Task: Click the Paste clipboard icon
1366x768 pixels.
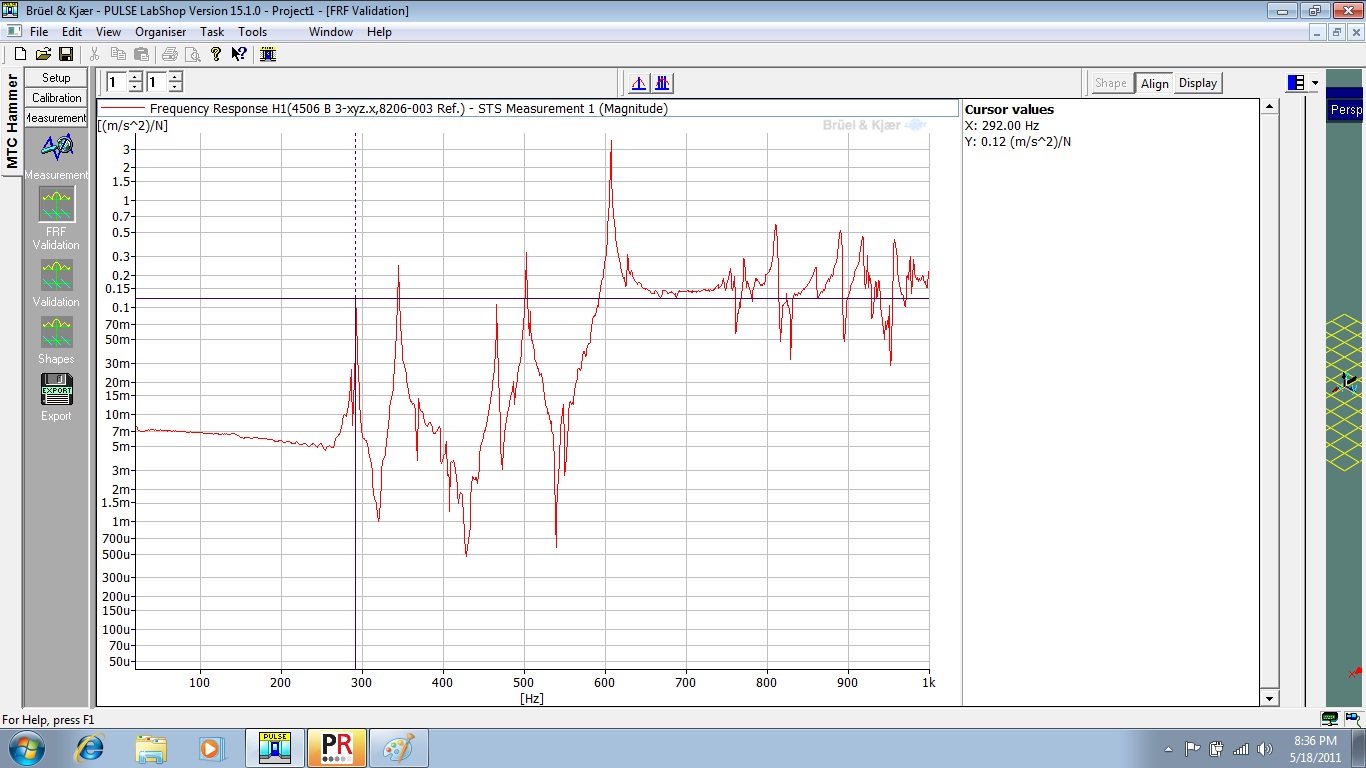Action: click(x=141, y=54)
